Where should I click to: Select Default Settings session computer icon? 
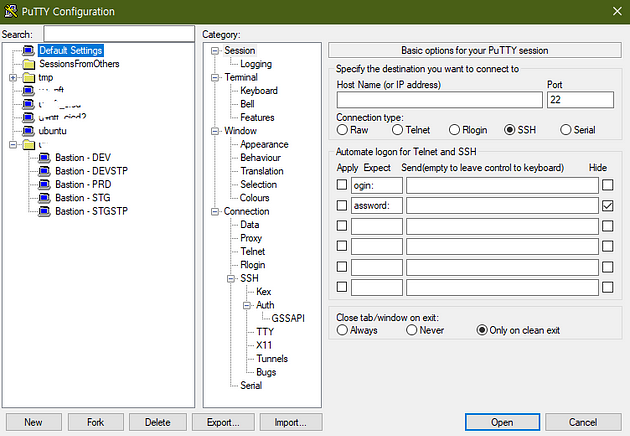28,50
